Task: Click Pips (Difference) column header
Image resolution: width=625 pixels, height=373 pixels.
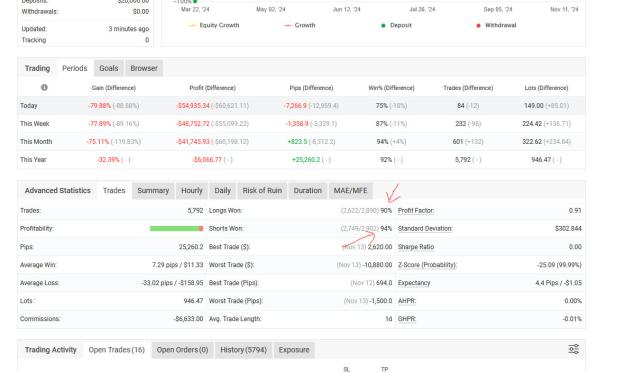Action: (x=311, y=88)
